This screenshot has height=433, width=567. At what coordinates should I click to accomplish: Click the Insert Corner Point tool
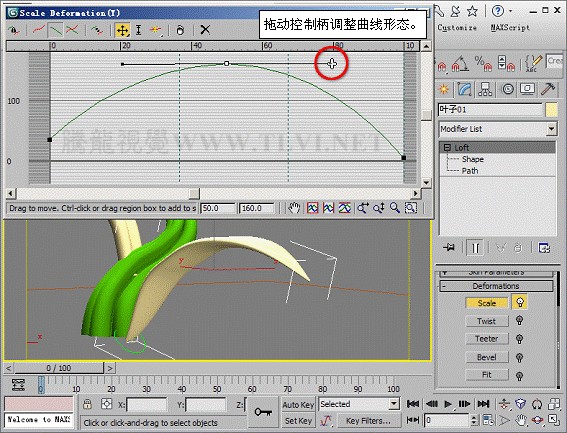156,30
